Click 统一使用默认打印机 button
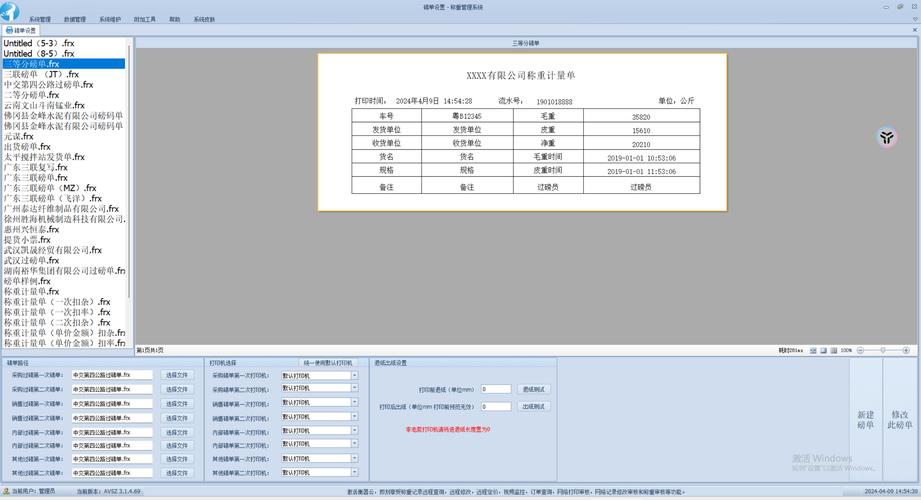The height and width of the screenshot is (500, 921). (328, 363)
